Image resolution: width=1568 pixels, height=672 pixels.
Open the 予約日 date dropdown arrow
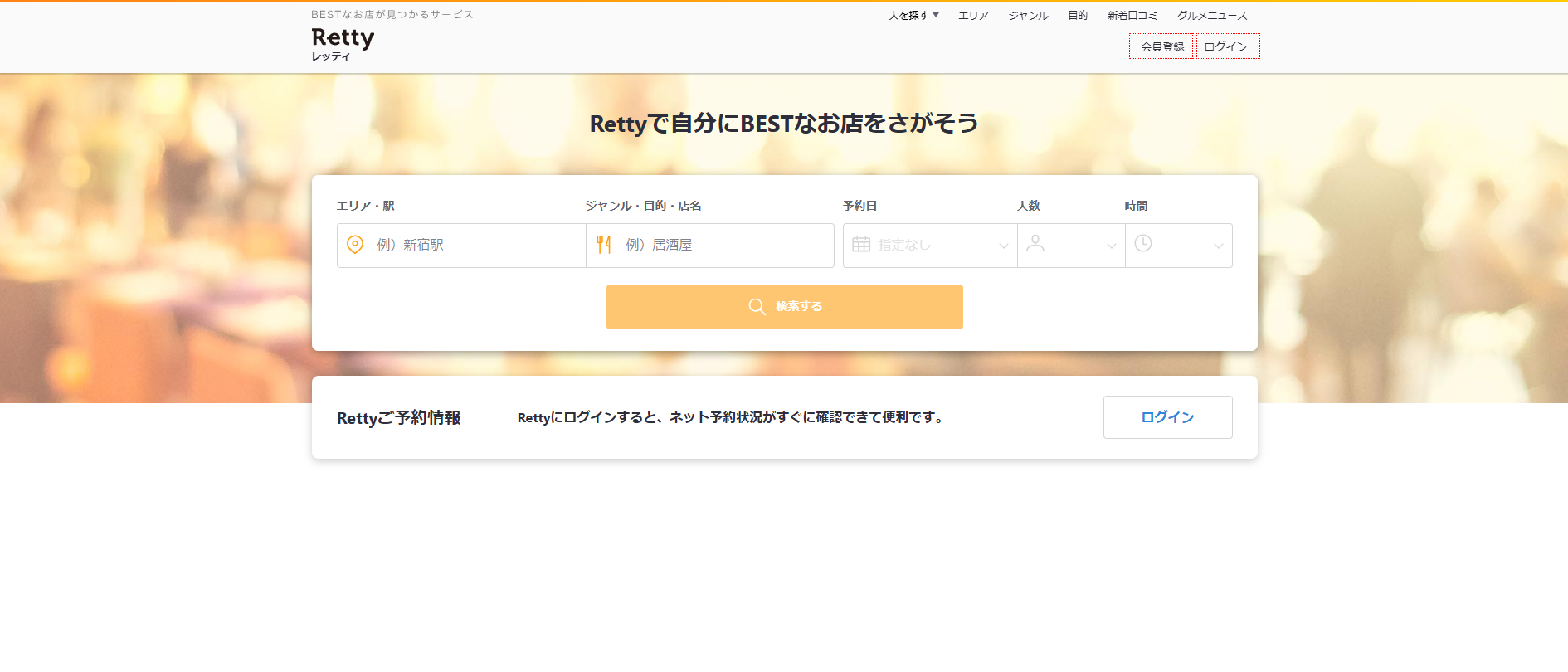[x=1003, y=246]
